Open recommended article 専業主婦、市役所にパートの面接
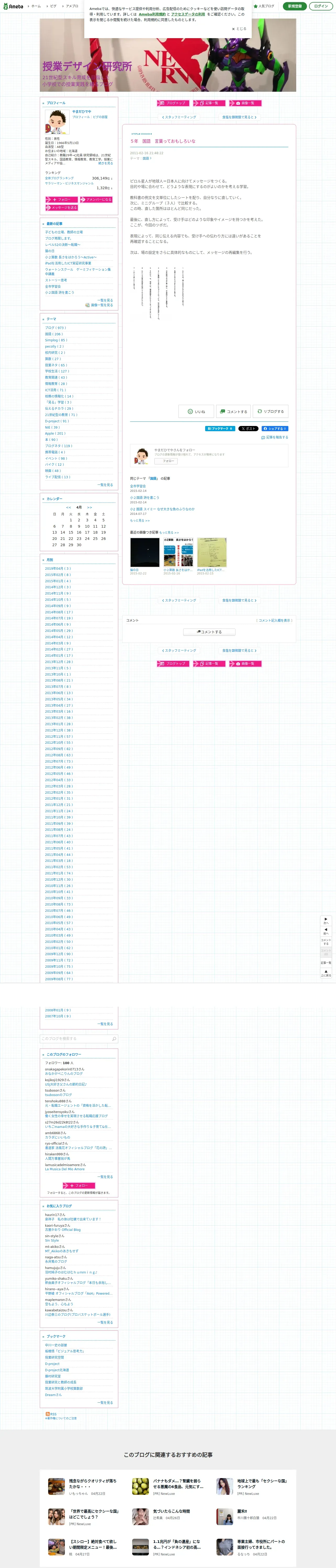 [261, 1544]
